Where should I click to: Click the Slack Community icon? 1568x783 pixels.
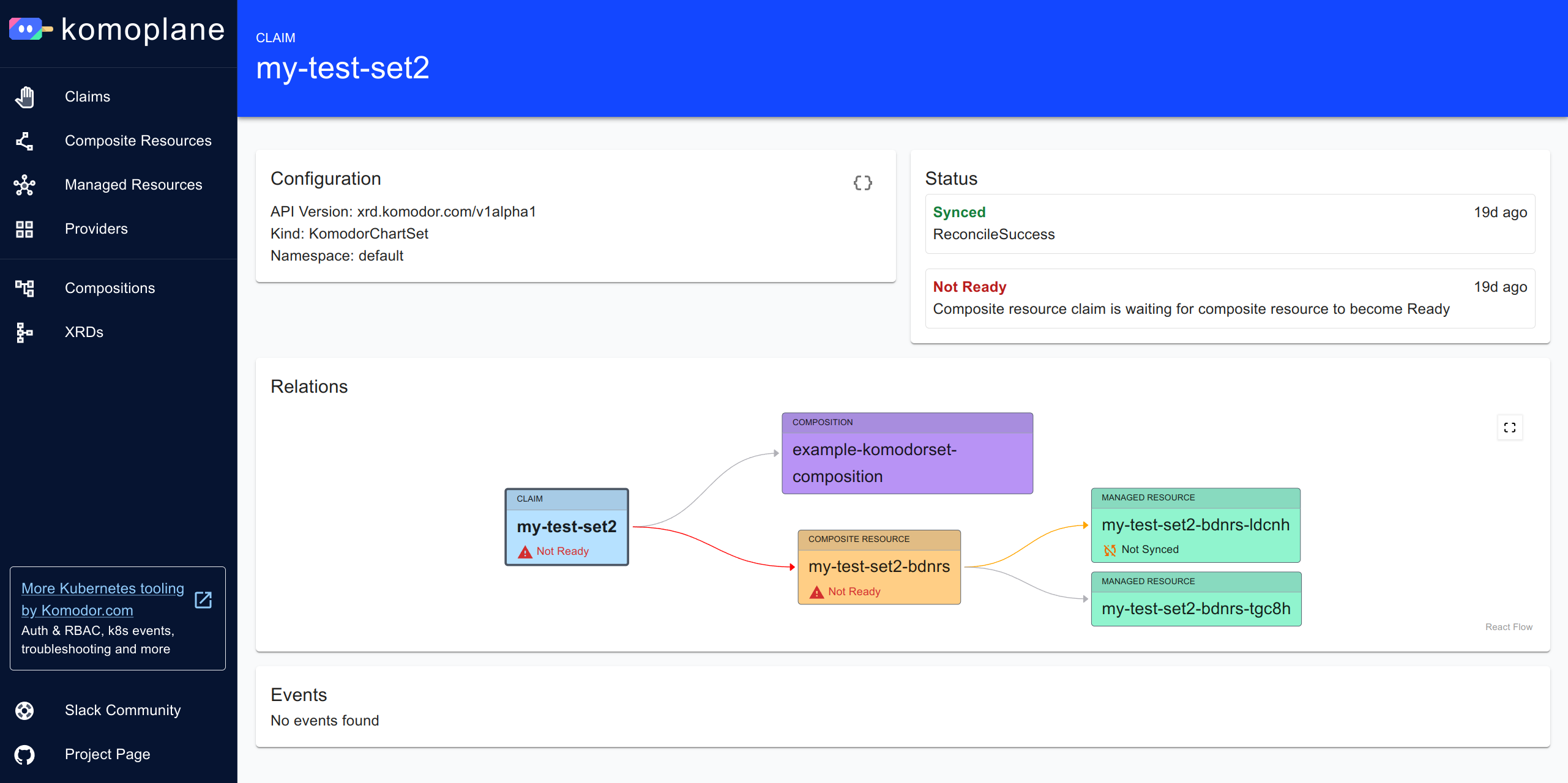pos(24,710)
